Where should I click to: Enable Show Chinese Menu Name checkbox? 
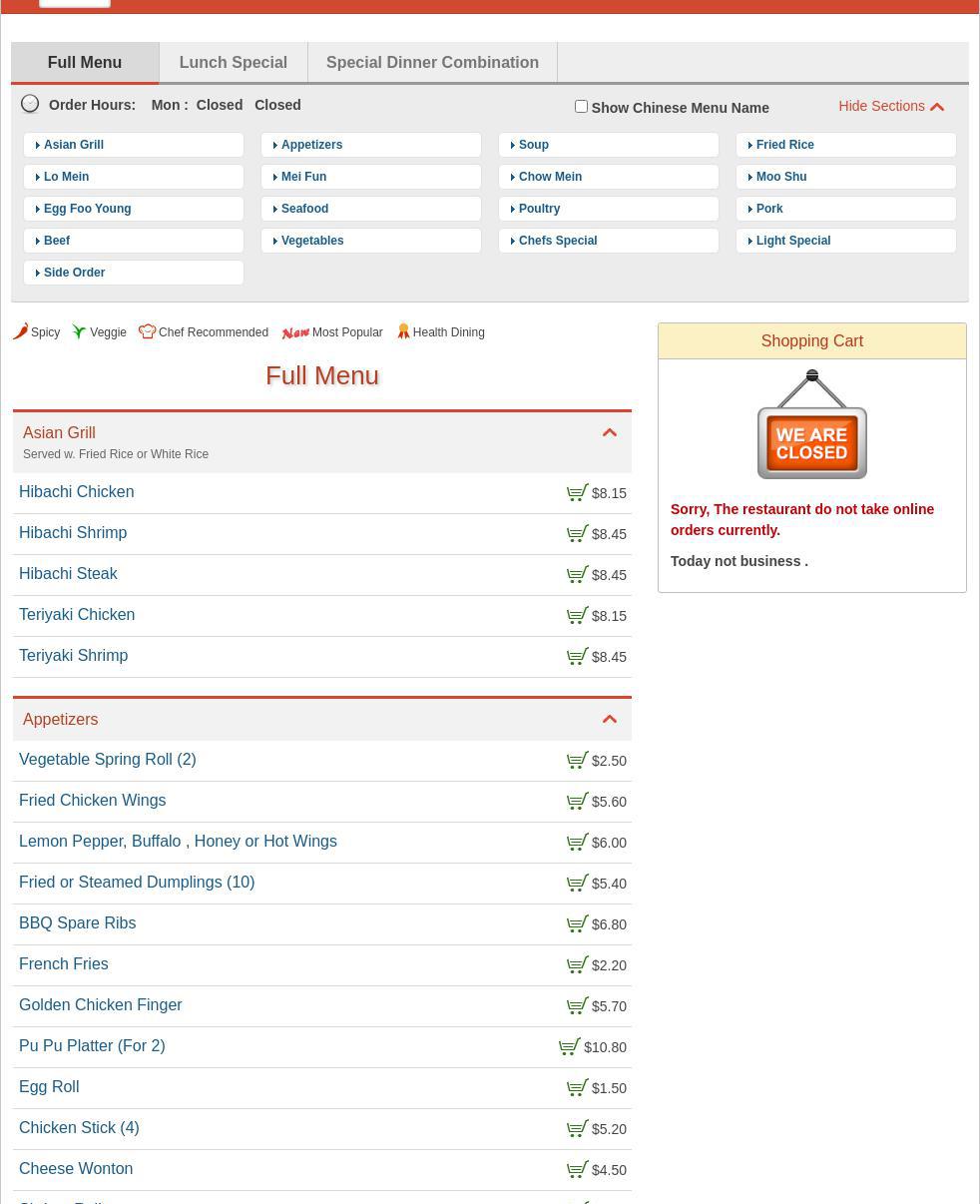pyautogui.click(x=581, y=107)
